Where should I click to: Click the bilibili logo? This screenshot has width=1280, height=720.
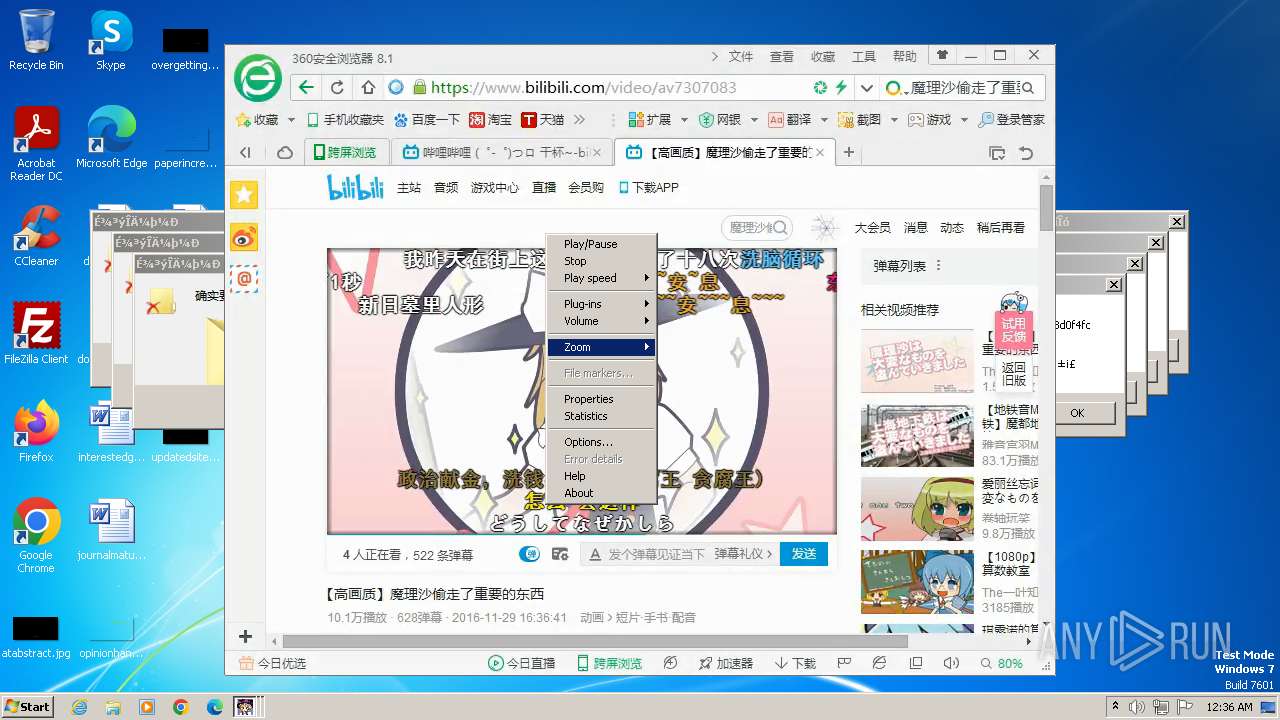tap(355, 187)
